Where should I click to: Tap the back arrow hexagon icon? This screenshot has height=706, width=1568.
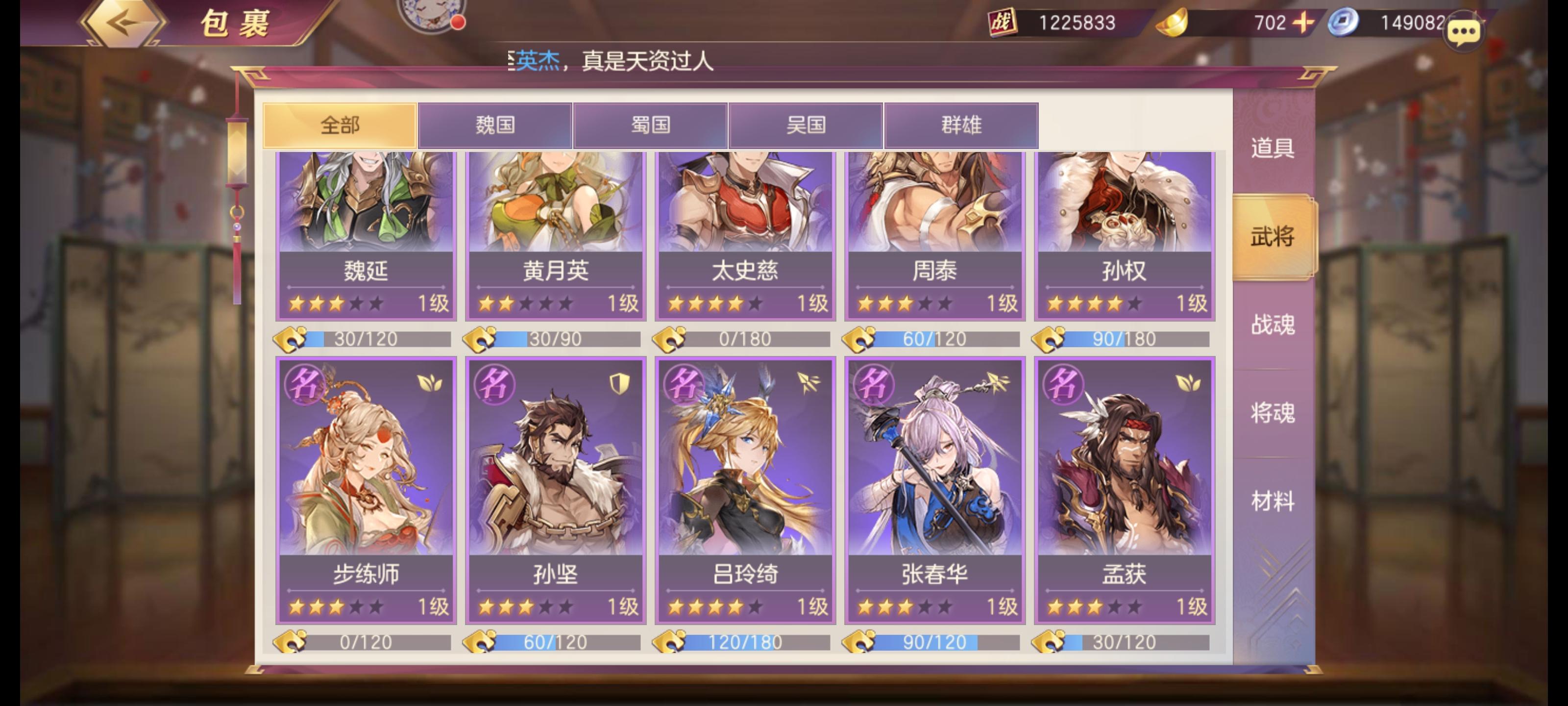(123, 23)
